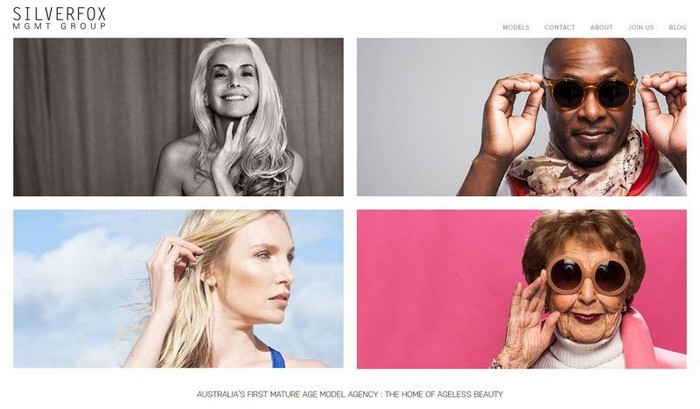Image resolution: width=700 pixels, height=409 pixels.
Task: Click the 'Australia's First Mature Age Model Agency' tagline
Action: 350,394
